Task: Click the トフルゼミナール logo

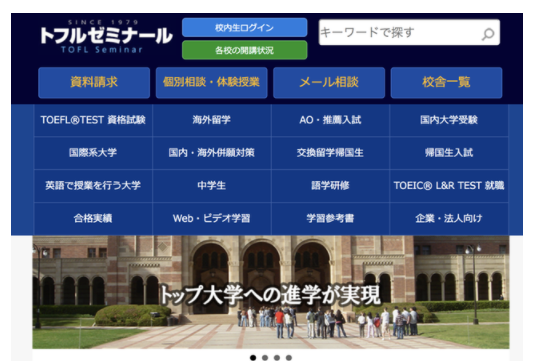Action: [106, 36]
